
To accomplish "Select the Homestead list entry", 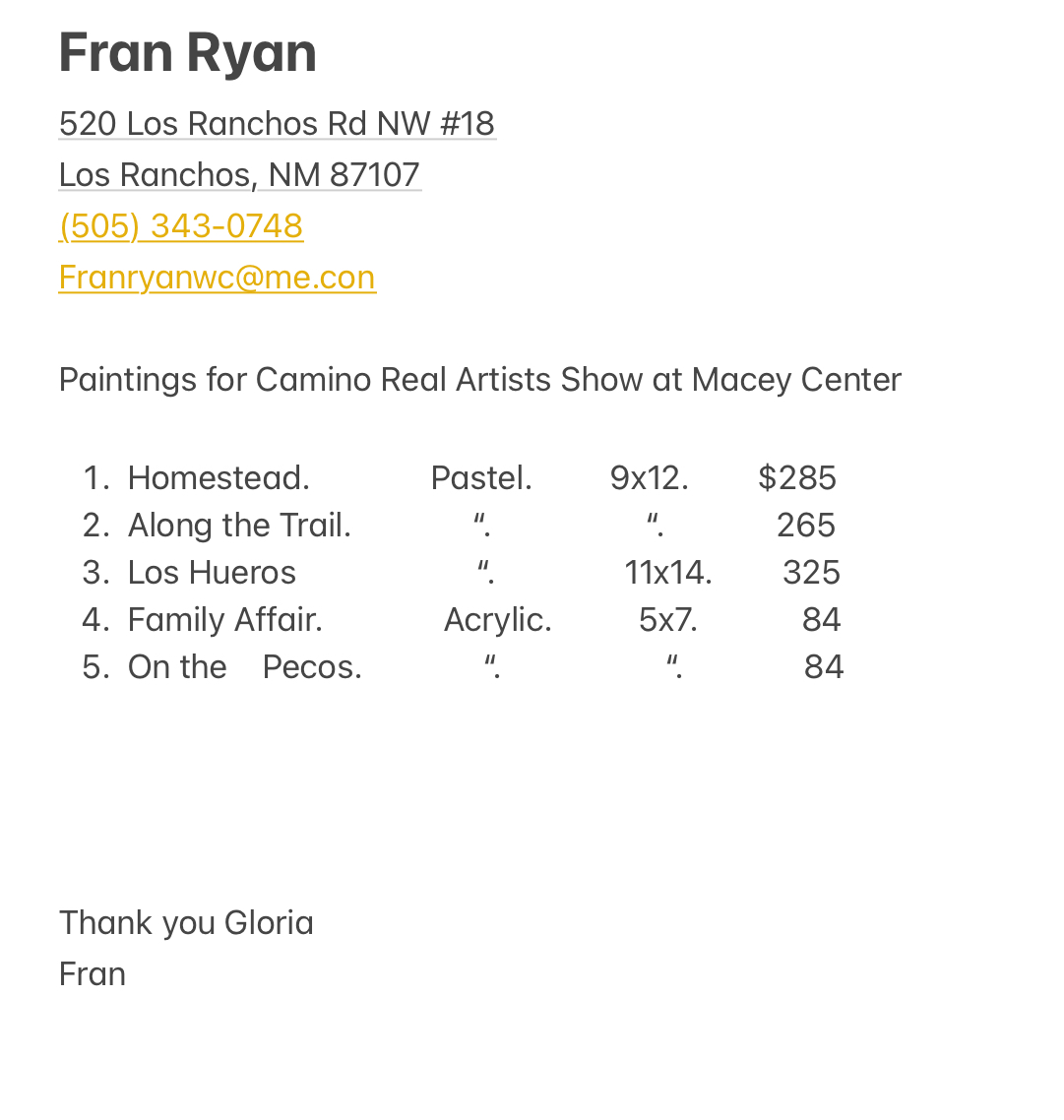I will (x=219, y=478).
